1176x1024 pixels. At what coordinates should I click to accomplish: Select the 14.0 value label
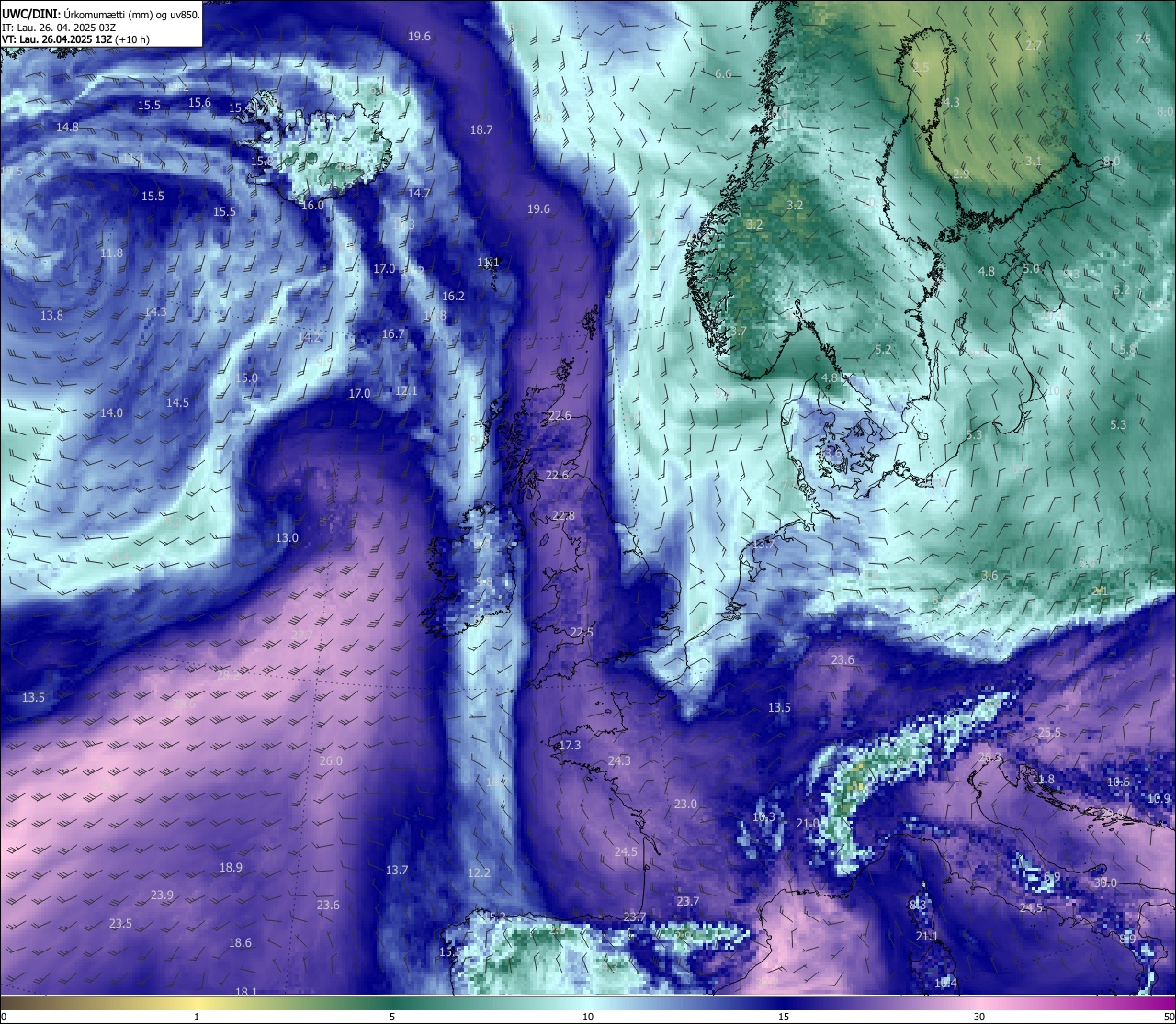[x=111, y=413]
